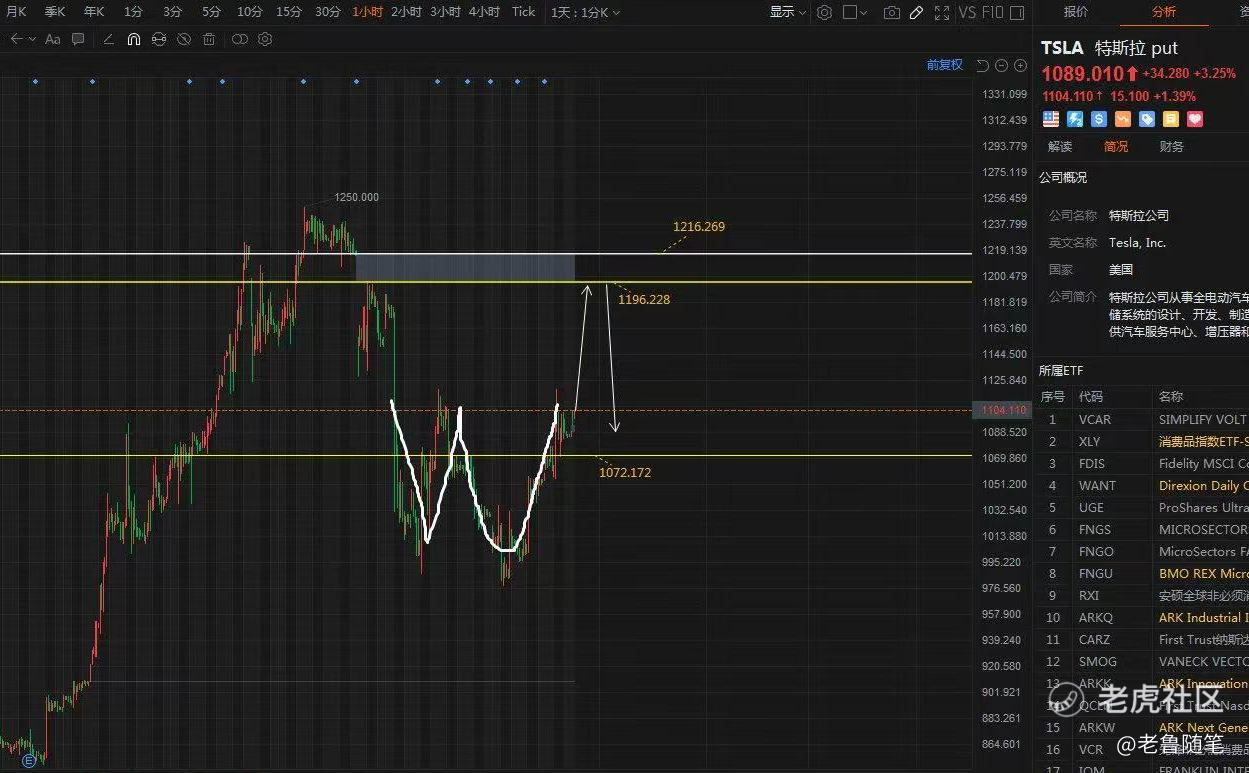1249x773 pixels.
Task: Select the 10分 timeframe
Action: coord(250,12)
